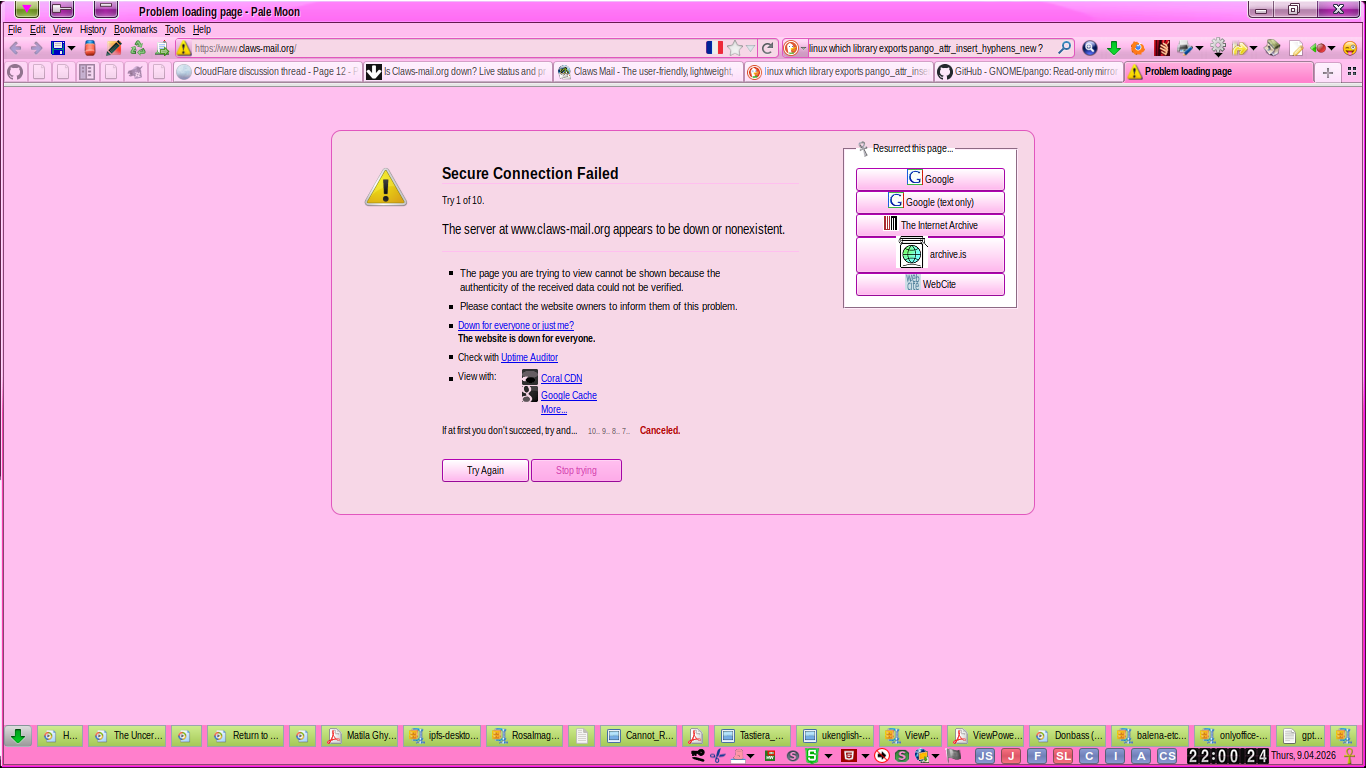Open the printer icon dropdown arrow

[x=1199, y=48]
